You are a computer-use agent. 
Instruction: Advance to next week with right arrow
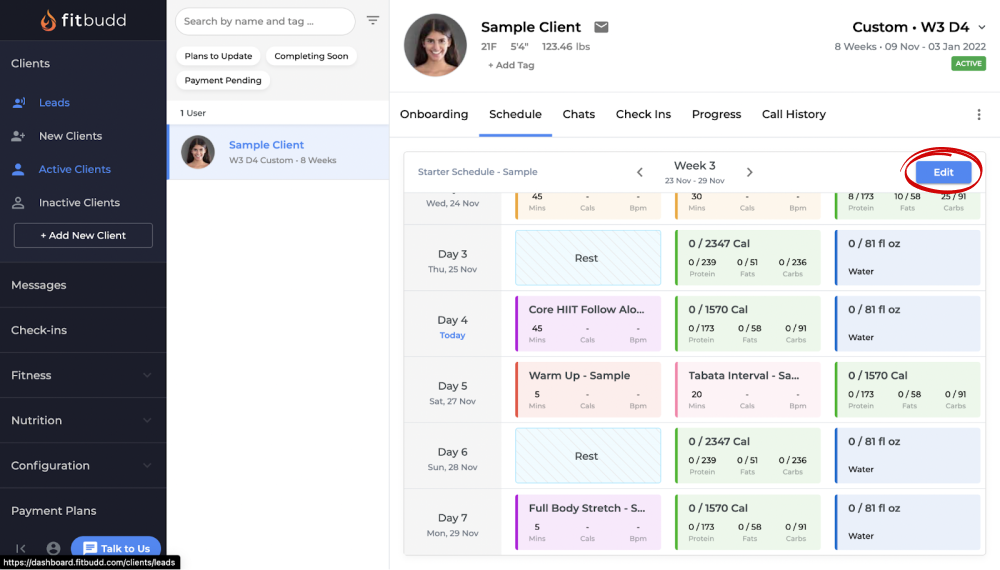[749, 172]
